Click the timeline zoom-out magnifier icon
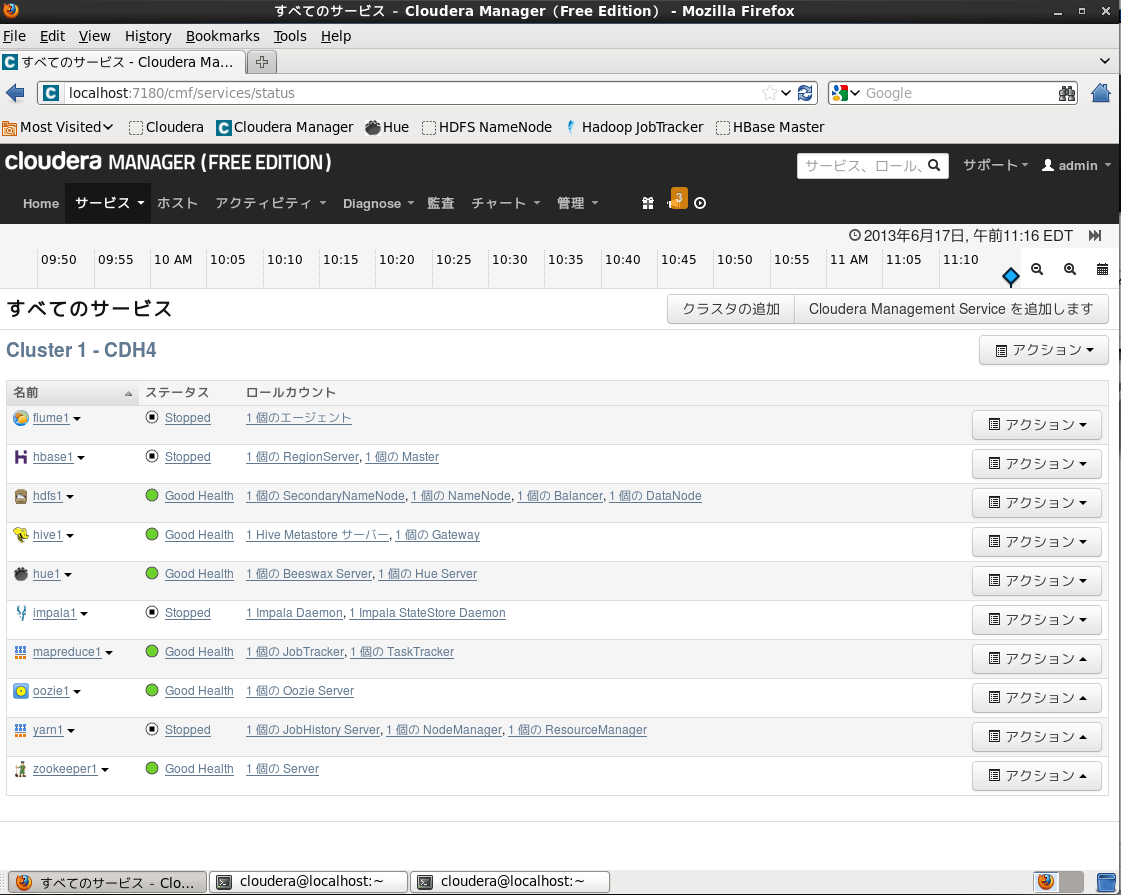1121x895 pixels. point(1037,270)
